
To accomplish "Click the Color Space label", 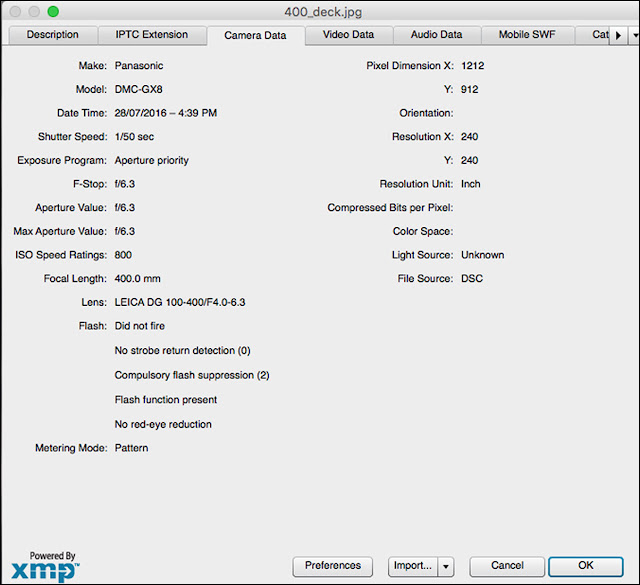I will click(x=423, y=231).
